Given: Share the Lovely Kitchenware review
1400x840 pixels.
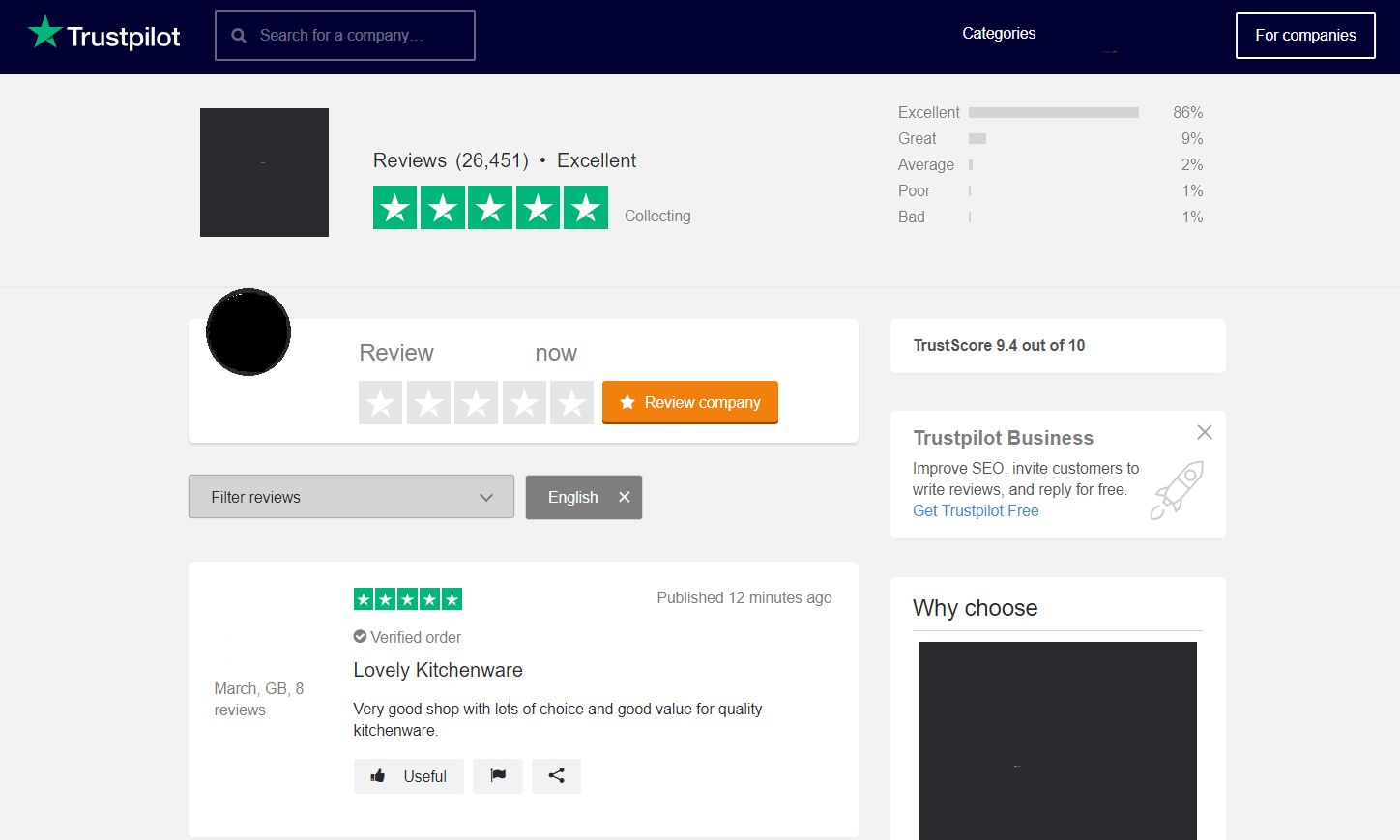Looking at the screenshot, I should 556,776.
